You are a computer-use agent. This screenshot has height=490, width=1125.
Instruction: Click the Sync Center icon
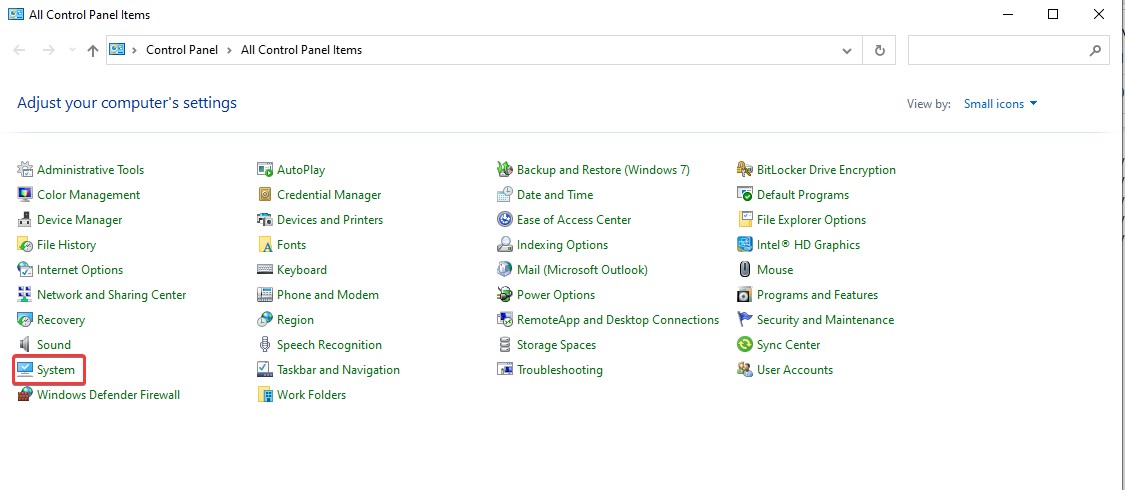[745, 345]
